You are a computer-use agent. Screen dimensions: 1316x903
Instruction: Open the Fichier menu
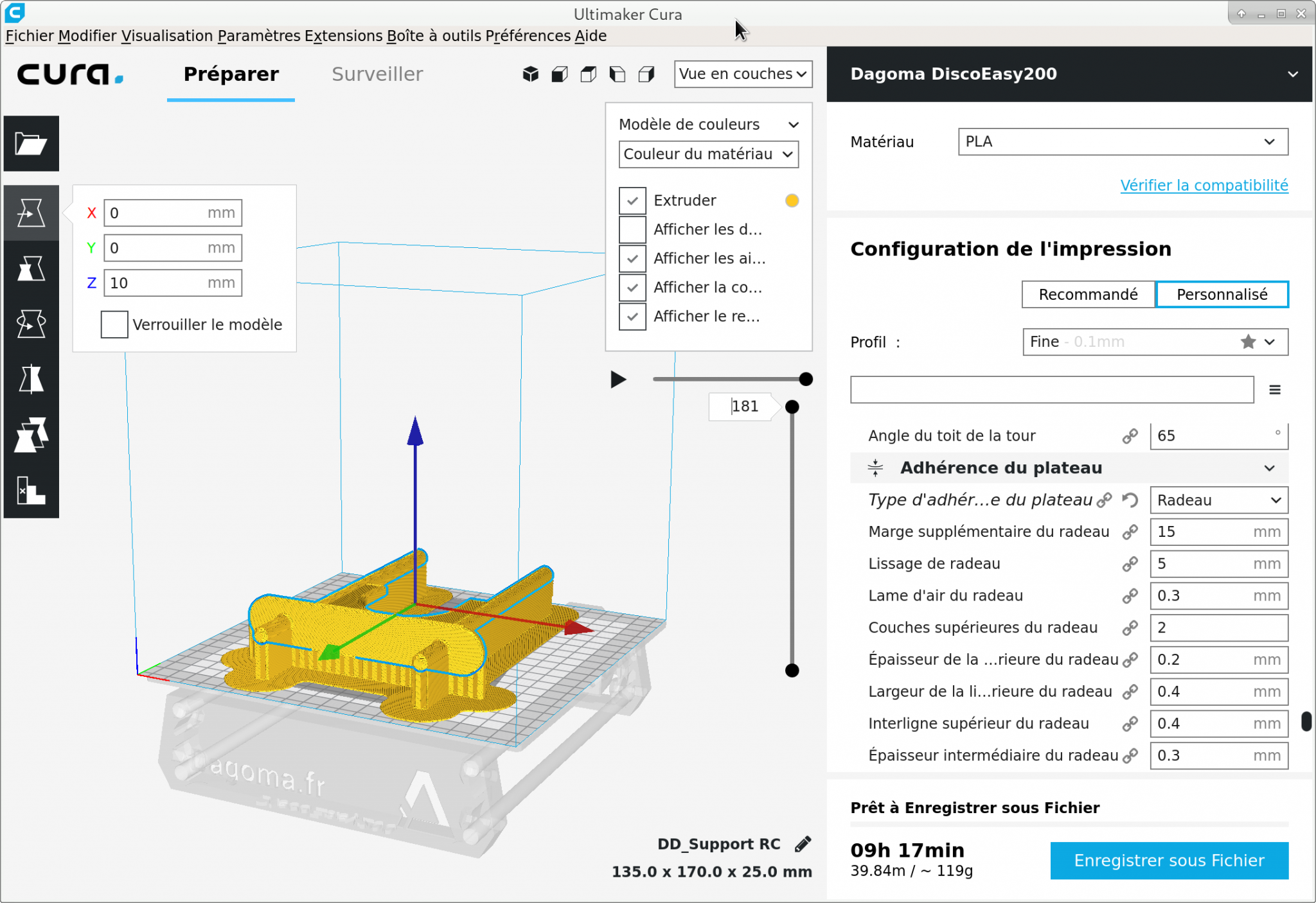click(x=30, y=35)
